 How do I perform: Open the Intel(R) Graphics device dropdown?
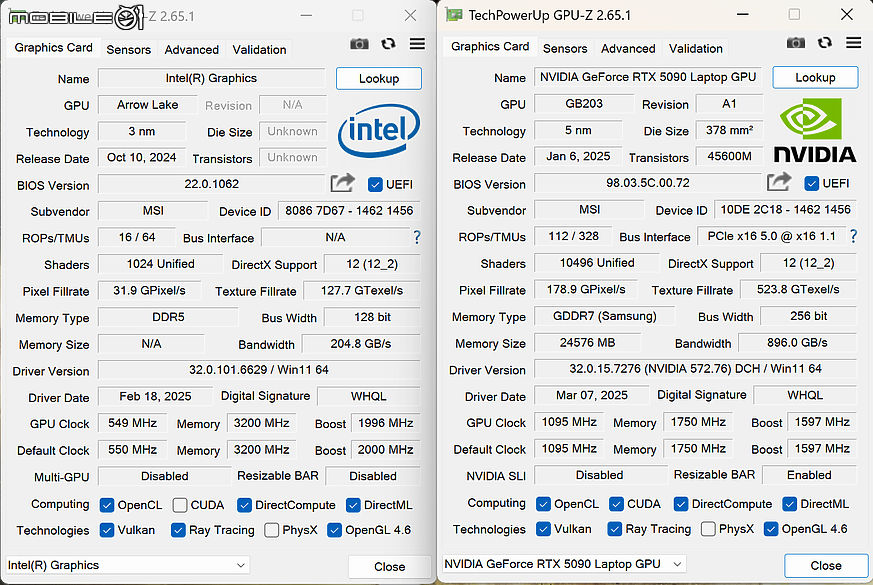(x=127, y=565)
